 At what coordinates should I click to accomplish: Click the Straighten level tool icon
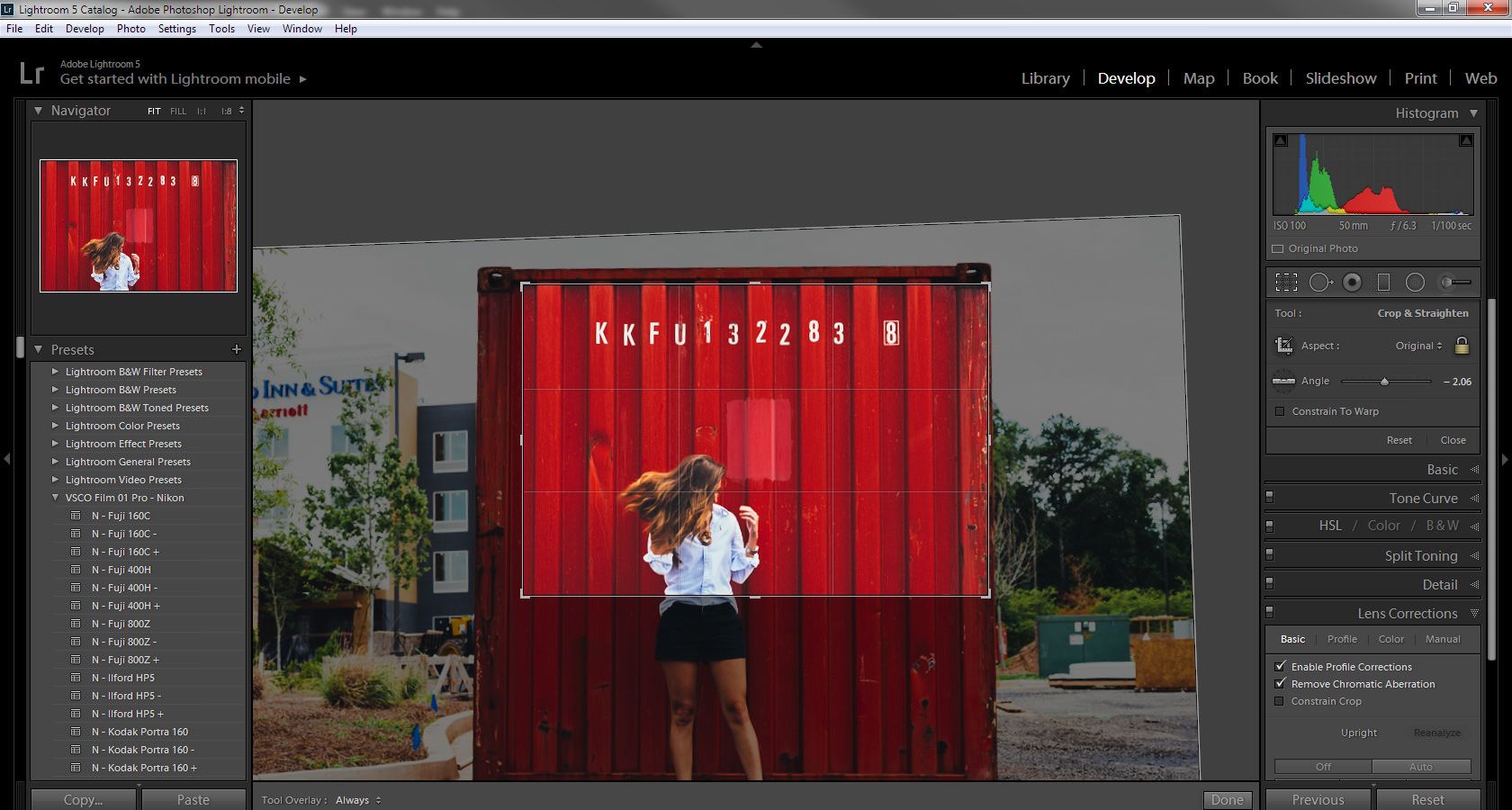pyautogui.click(x=1283, y=381)
